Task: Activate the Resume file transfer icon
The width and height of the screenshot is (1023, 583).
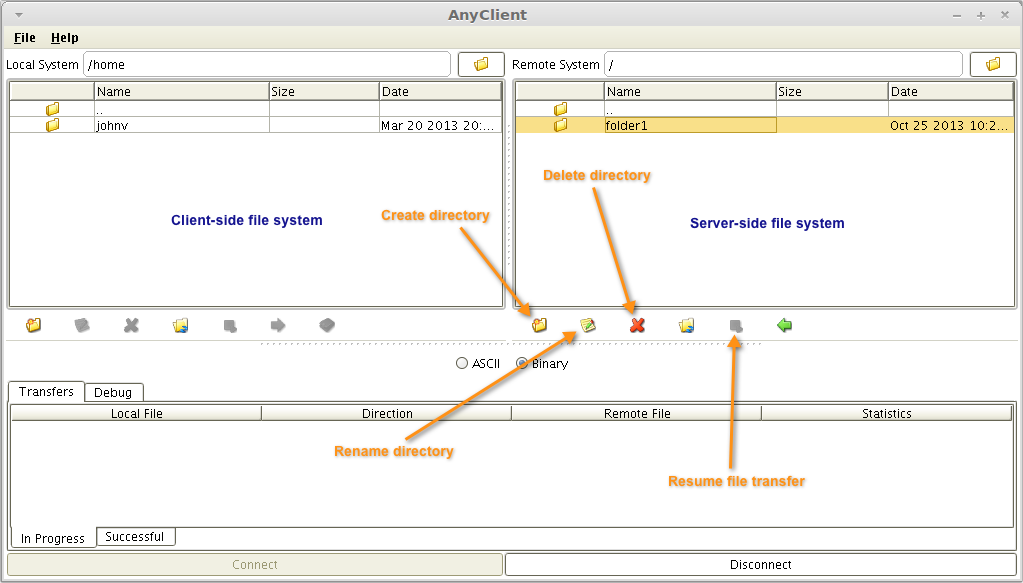Action: coord(735,325)
